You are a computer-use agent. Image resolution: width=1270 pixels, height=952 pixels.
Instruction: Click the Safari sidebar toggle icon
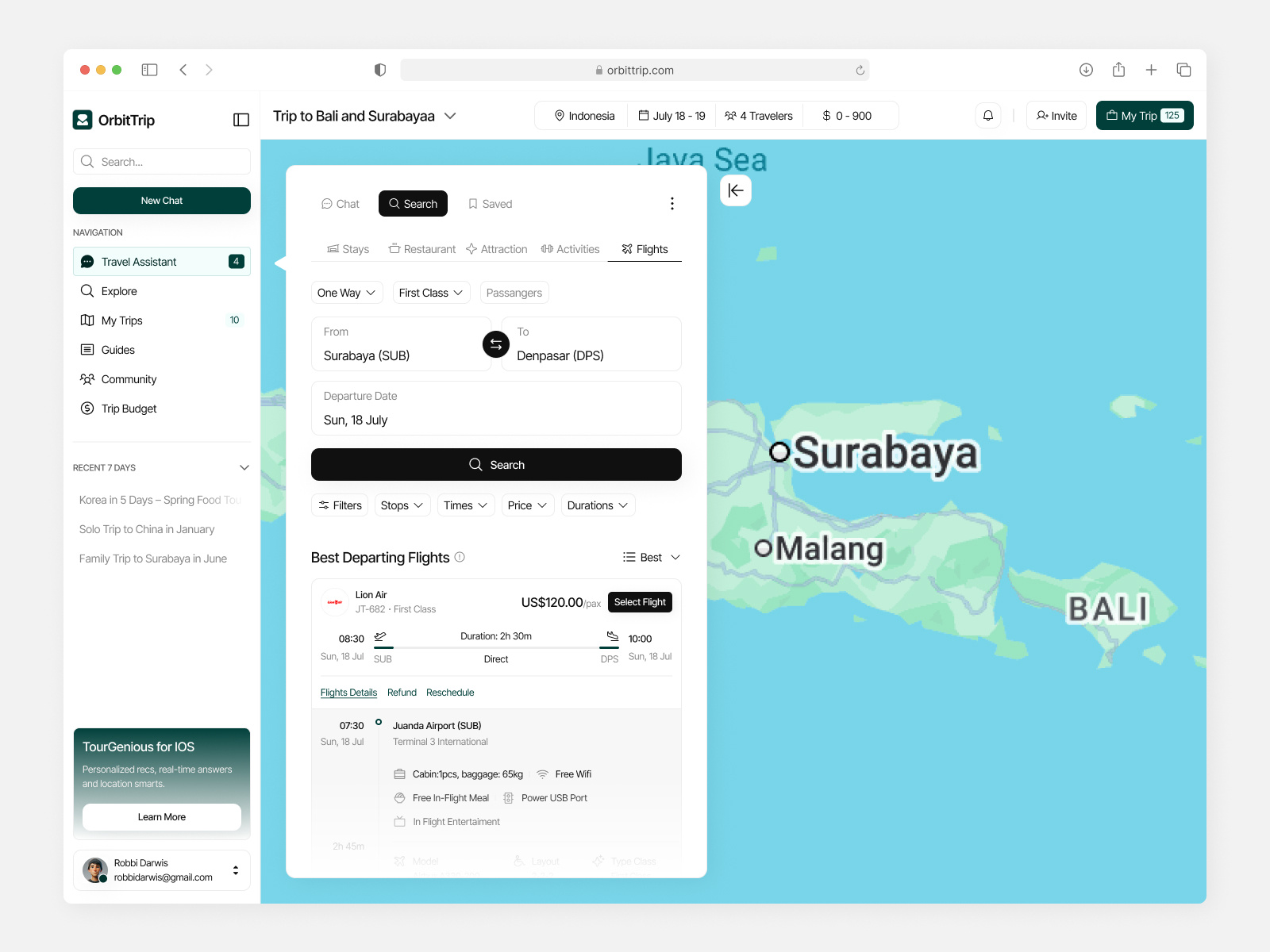pos(149,70)
